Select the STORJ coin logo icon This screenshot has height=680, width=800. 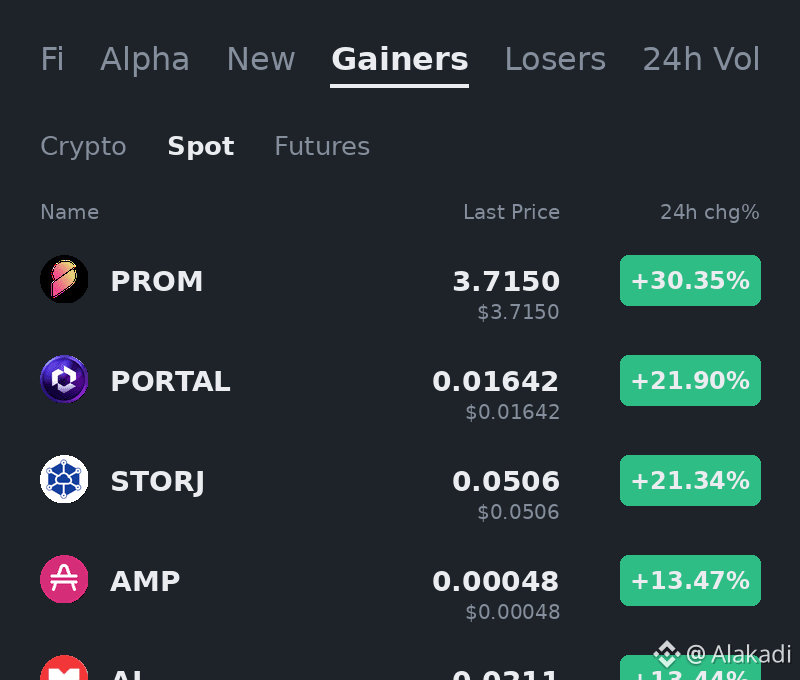coord(64,480)
